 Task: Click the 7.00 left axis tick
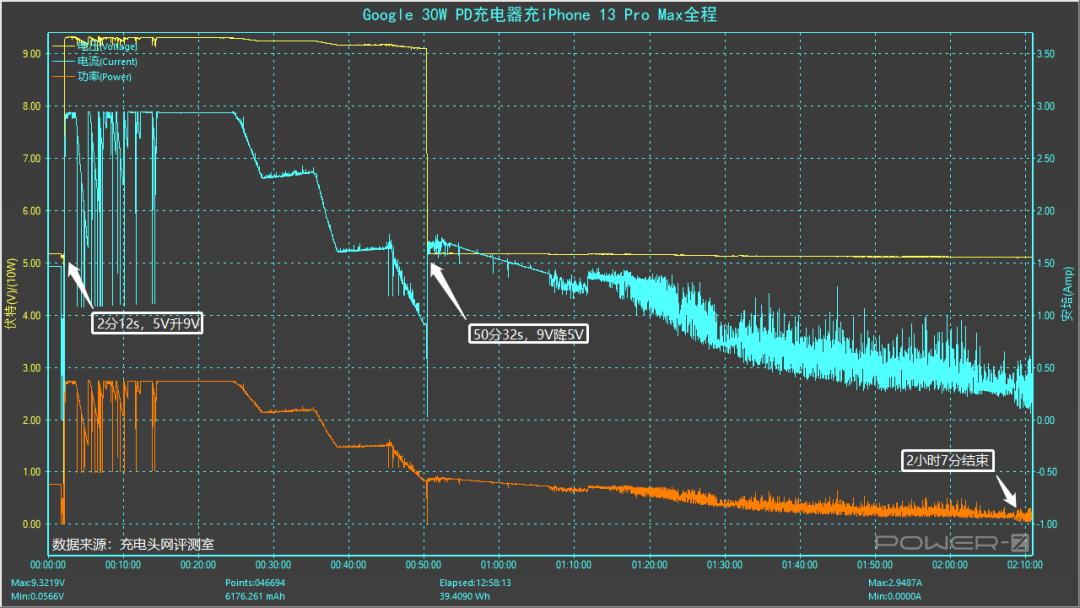(32, 159)
